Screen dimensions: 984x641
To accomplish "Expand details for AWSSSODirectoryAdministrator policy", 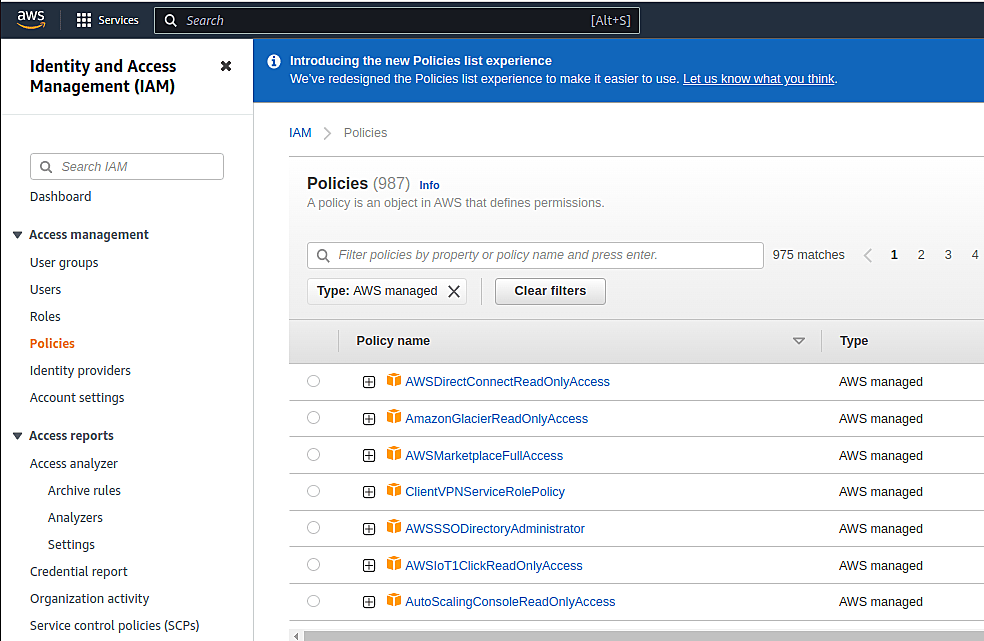I will coord(369,528).
